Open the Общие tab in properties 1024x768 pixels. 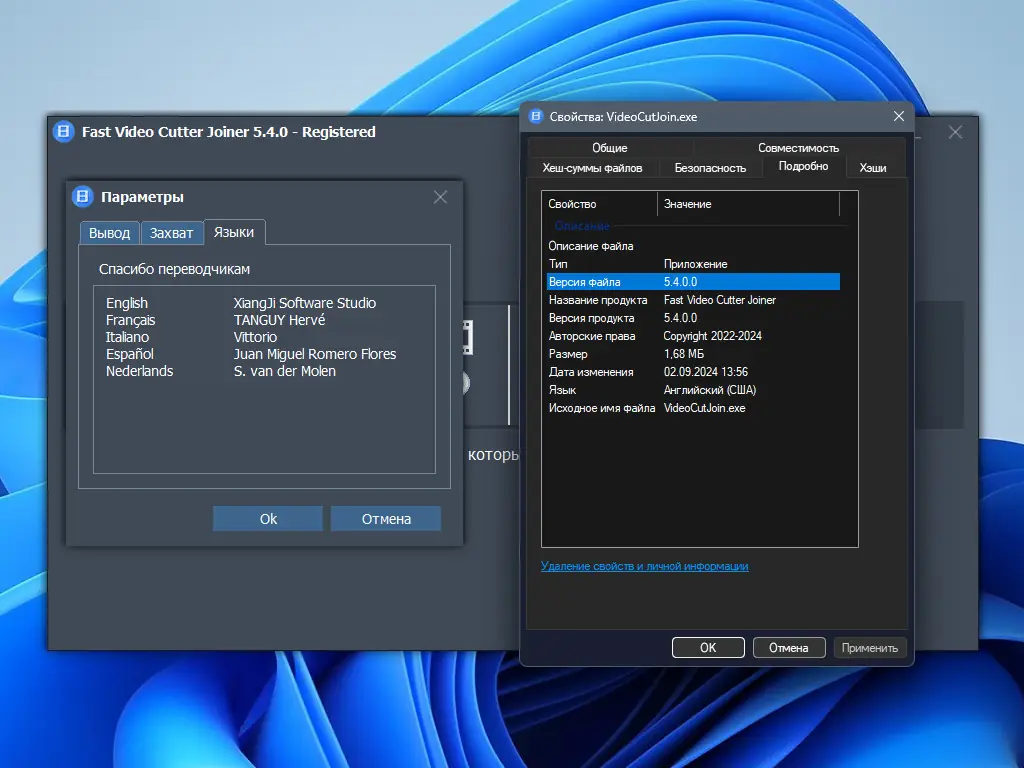coord(609,148)
